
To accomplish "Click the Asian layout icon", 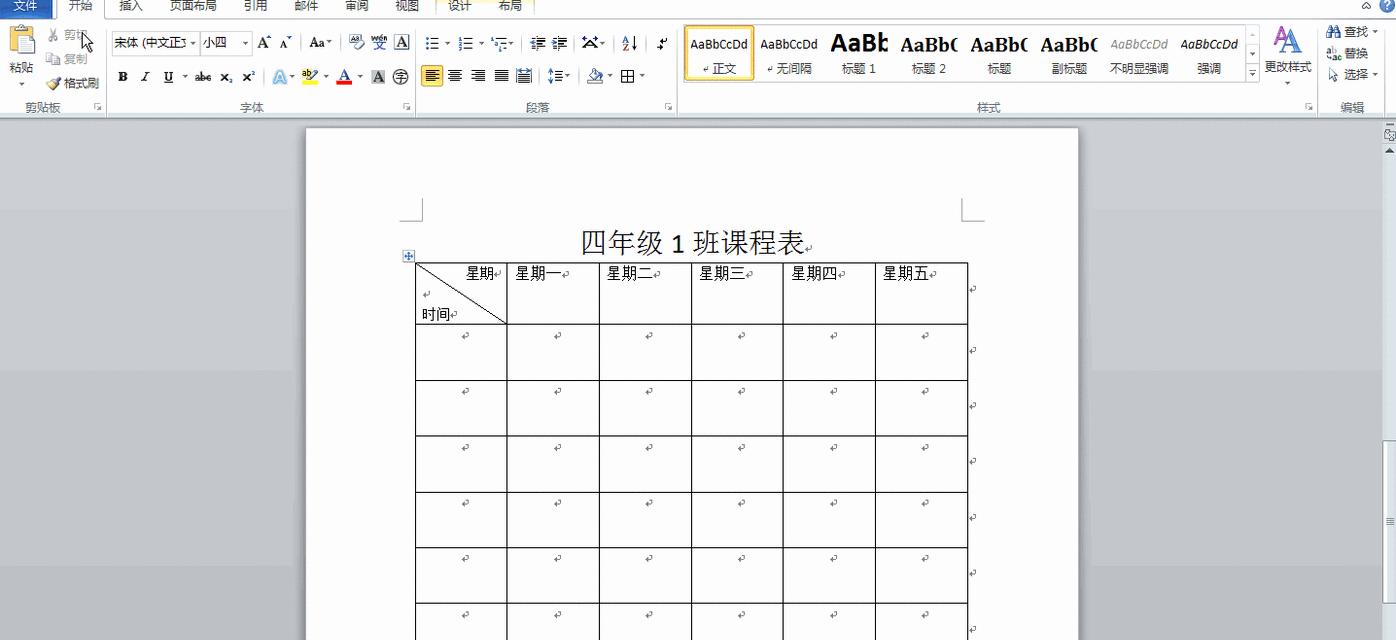I will click(x=591, y=43).
